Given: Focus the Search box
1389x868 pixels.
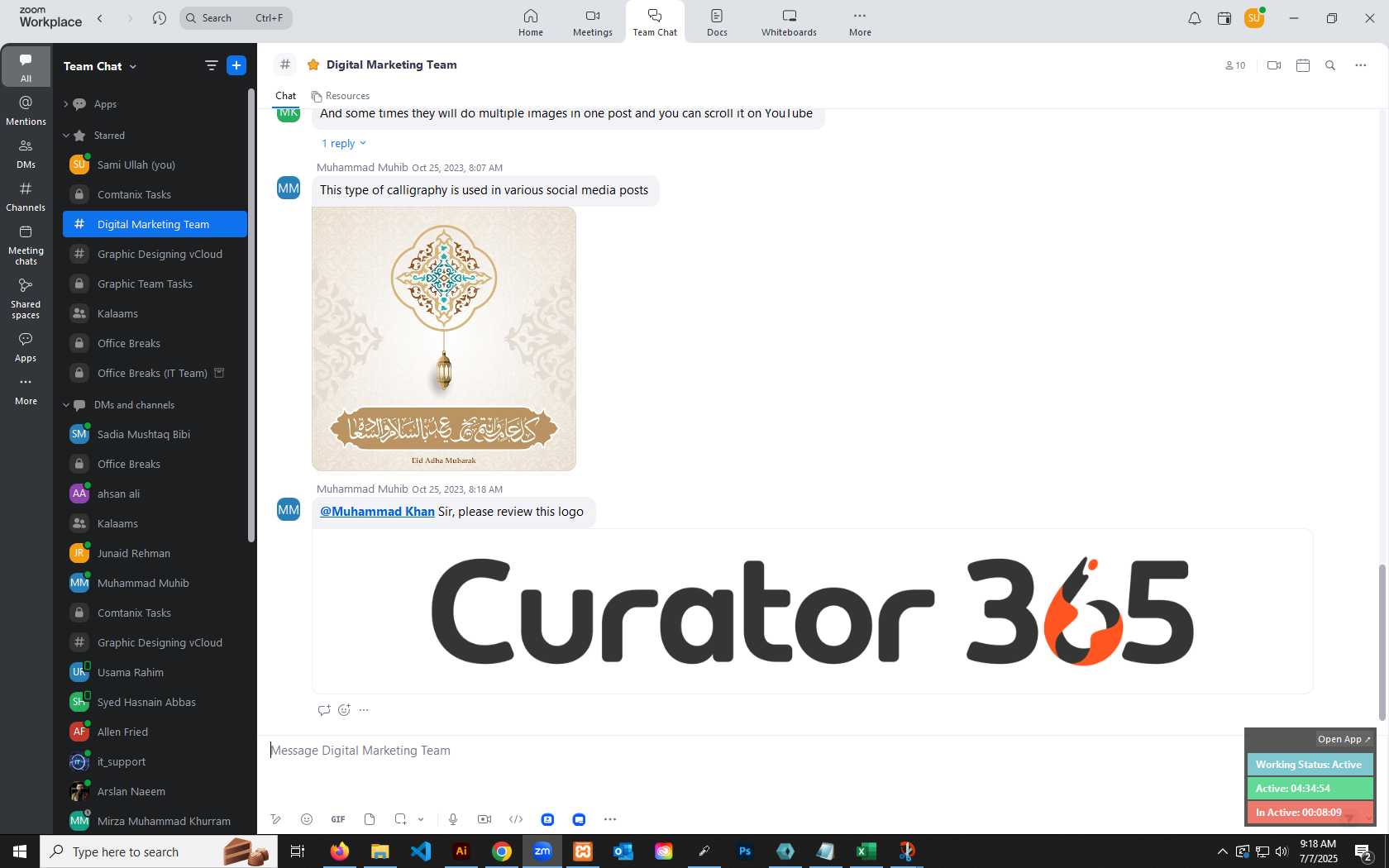Looking at the screenshot, I should (236, 18).
